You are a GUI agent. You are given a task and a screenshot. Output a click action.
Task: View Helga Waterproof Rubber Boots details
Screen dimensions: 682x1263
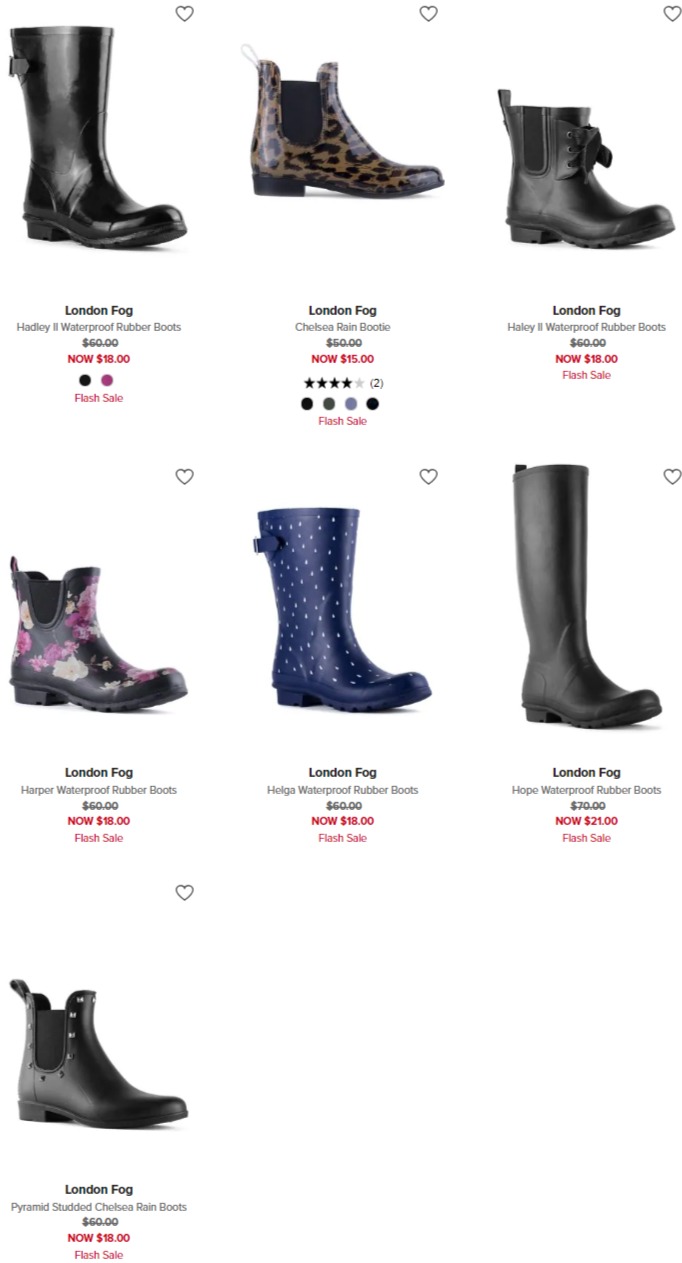pos(343,790)
